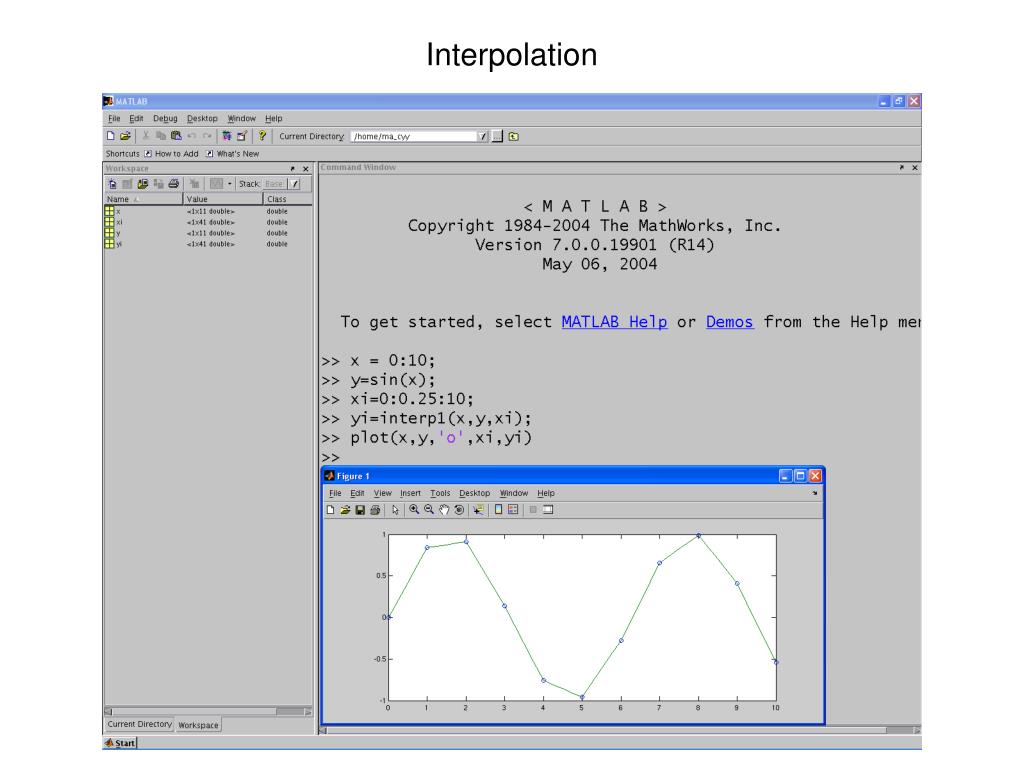This screenshot has width=1024, height=768.
Task: Select variable yi in Workspace
Action: pos(208,244)
